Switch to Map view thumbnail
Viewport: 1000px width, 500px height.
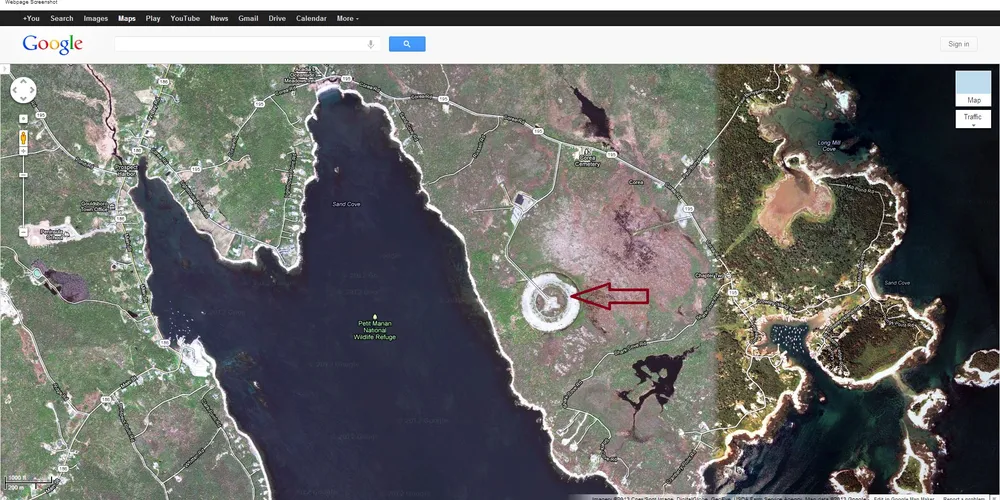point(973,88)
